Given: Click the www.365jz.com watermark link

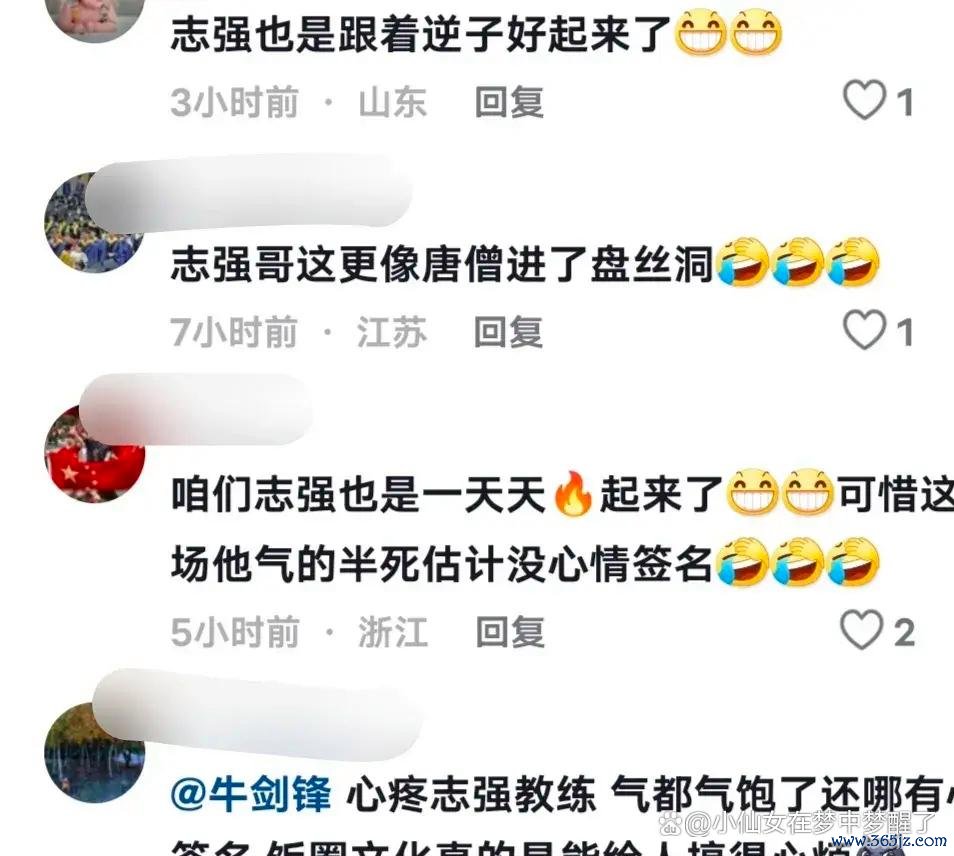Looking at the screenshot, I should (x=889, y=841).
